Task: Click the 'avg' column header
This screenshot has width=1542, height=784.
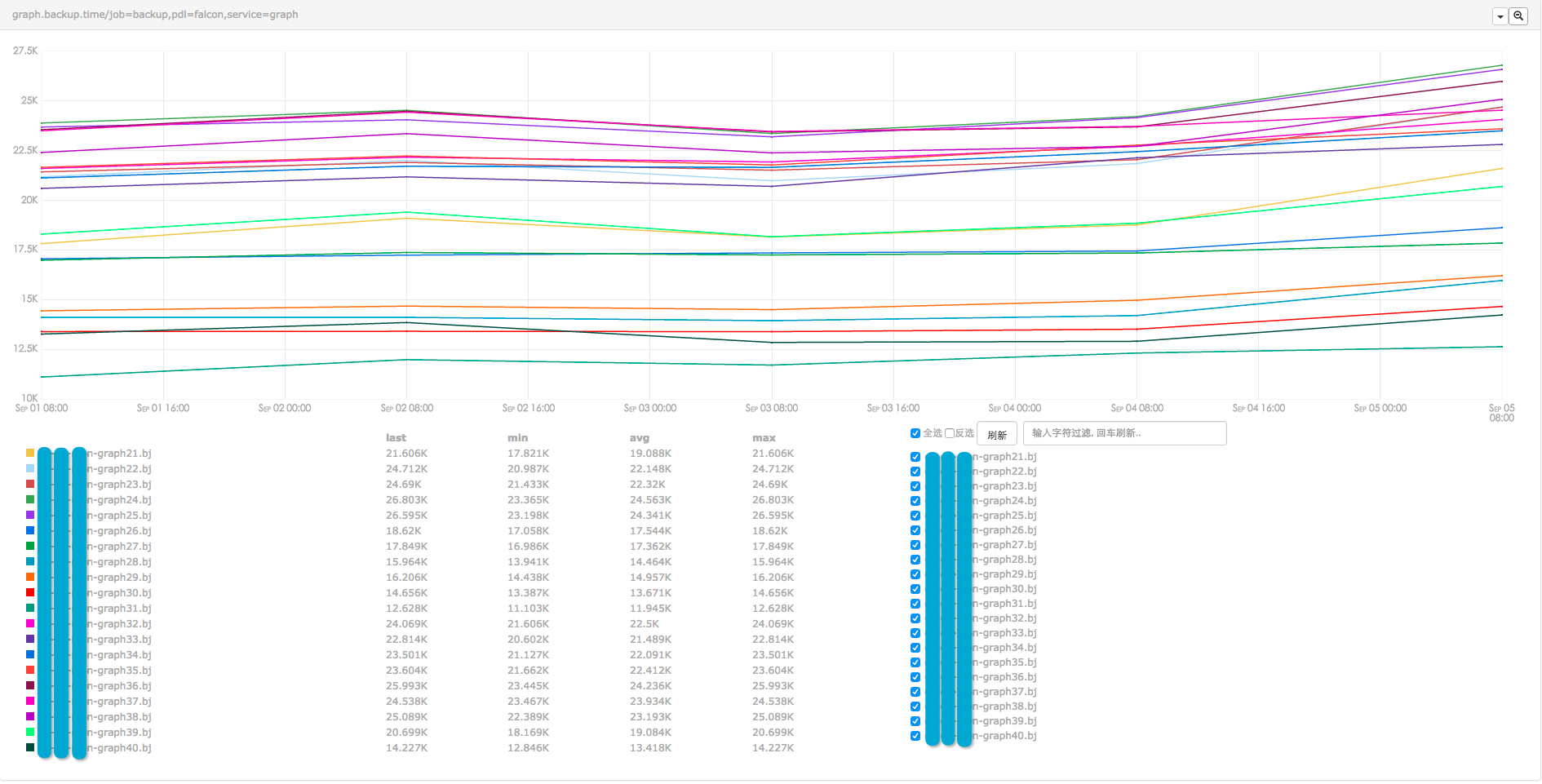Action: click(x=640, y=438)
